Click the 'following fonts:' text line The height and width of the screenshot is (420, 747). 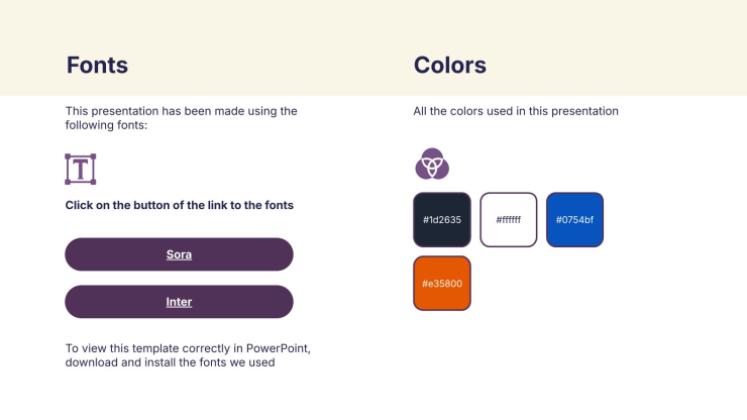tap(106, 125)
